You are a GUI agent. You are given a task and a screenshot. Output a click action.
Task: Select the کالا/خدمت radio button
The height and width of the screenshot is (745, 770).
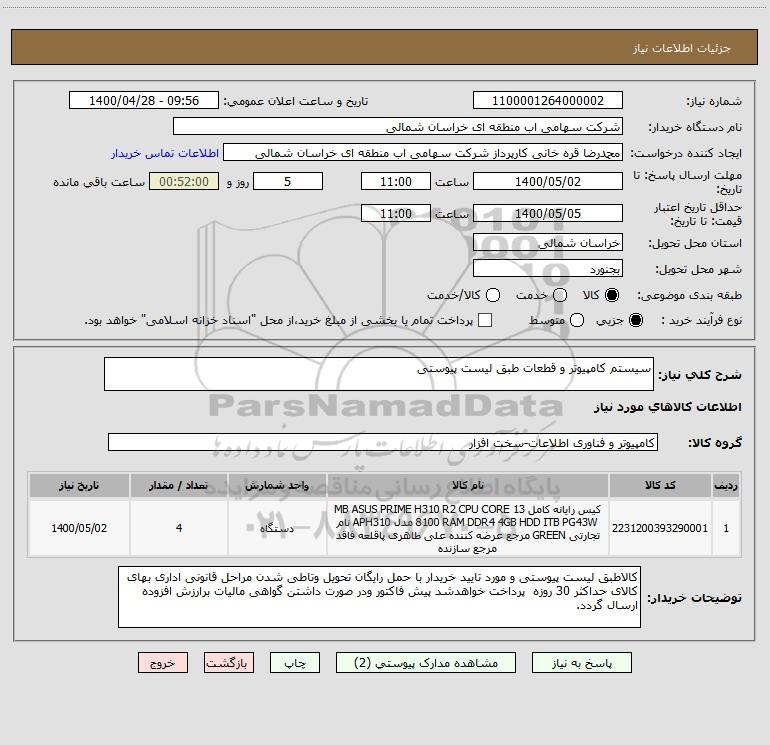tap(493, 295)
